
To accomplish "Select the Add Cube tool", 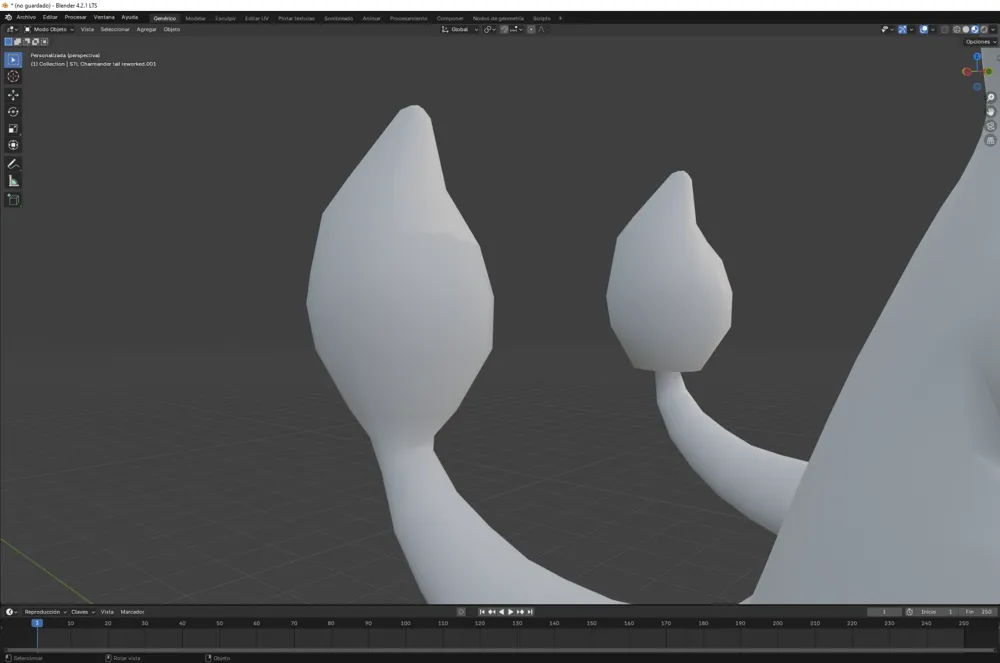I will [13, 200].
